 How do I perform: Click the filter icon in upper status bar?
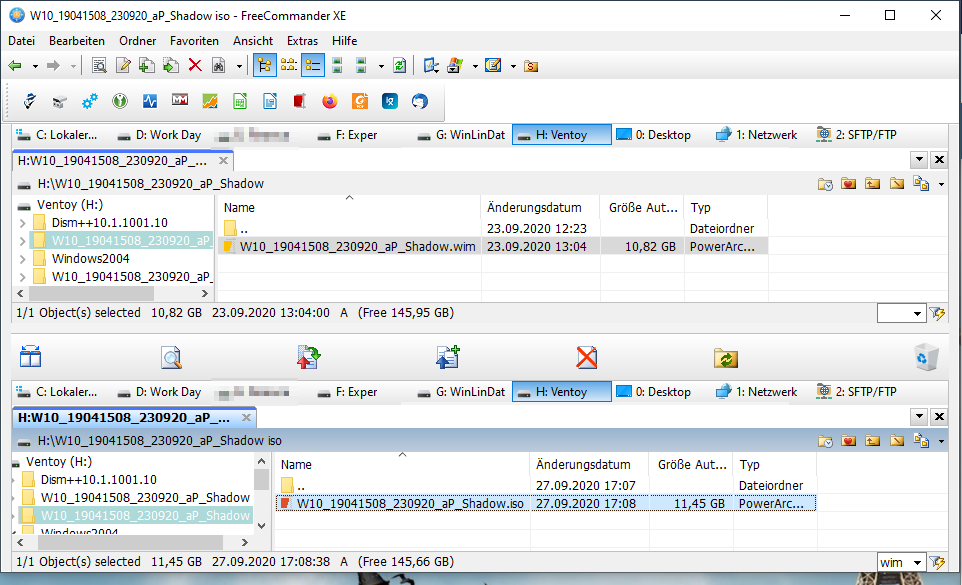937,313
